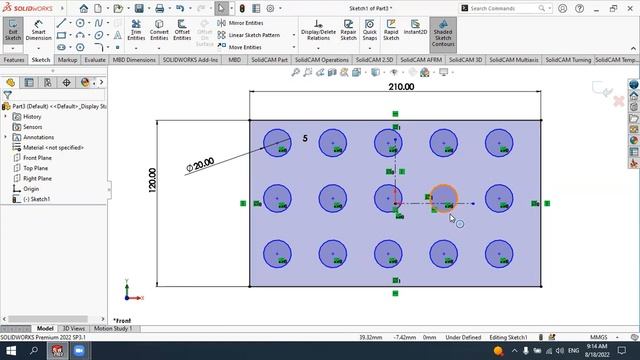Click the Undo icon
The width and height of the screenshot is (640, 360).
[180, 8]
